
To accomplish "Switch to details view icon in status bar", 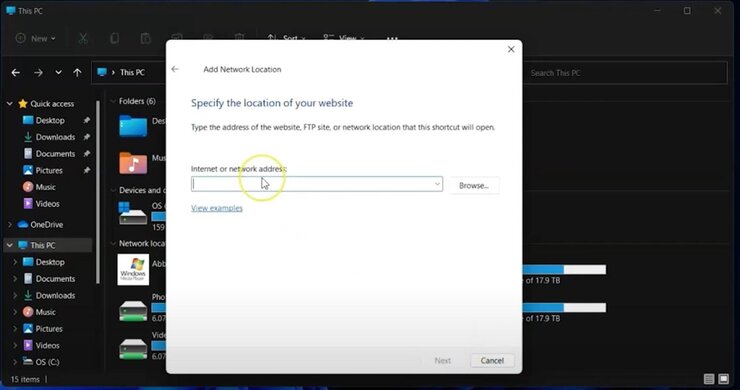I will (709, 379).
